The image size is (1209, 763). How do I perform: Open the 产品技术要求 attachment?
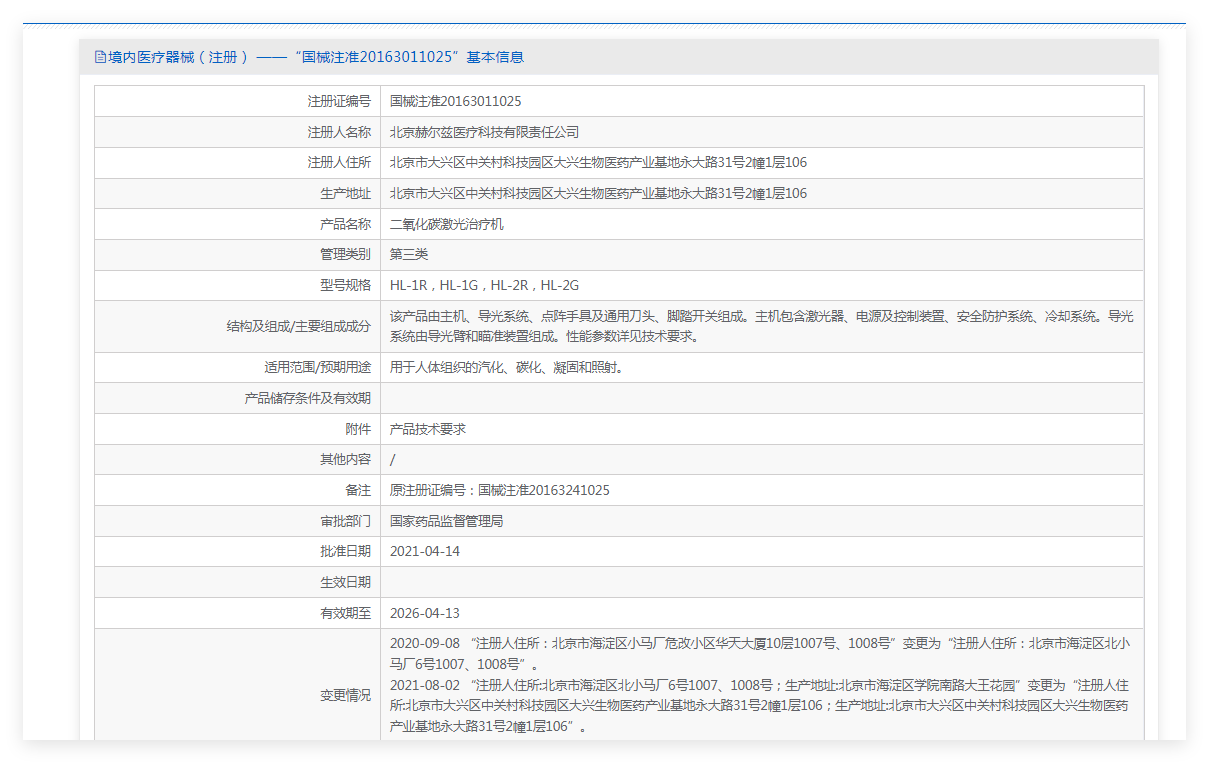(428, 429)
